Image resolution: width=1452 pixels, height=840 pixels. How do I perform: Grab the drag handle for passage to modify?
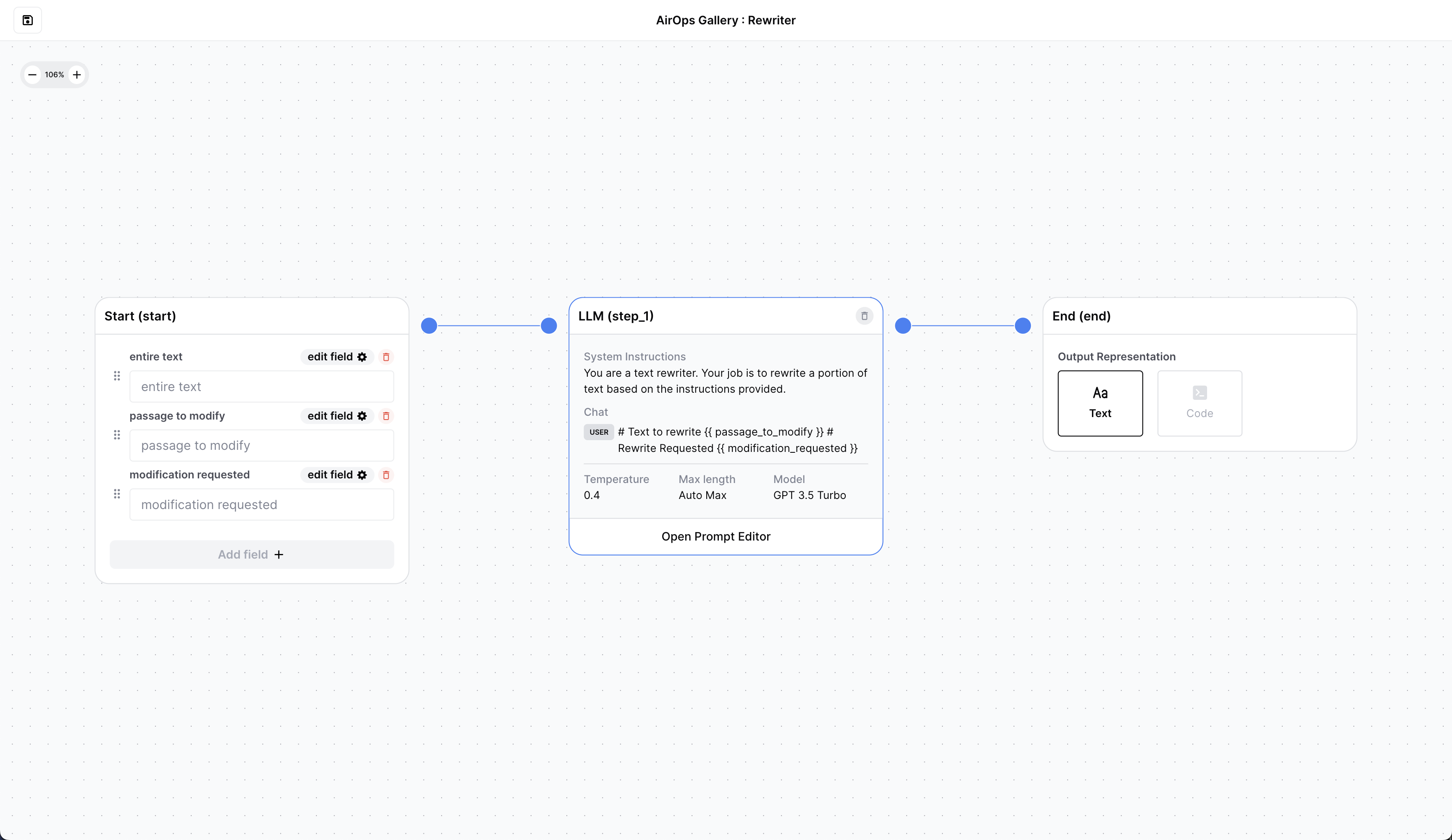click(117, 435)
